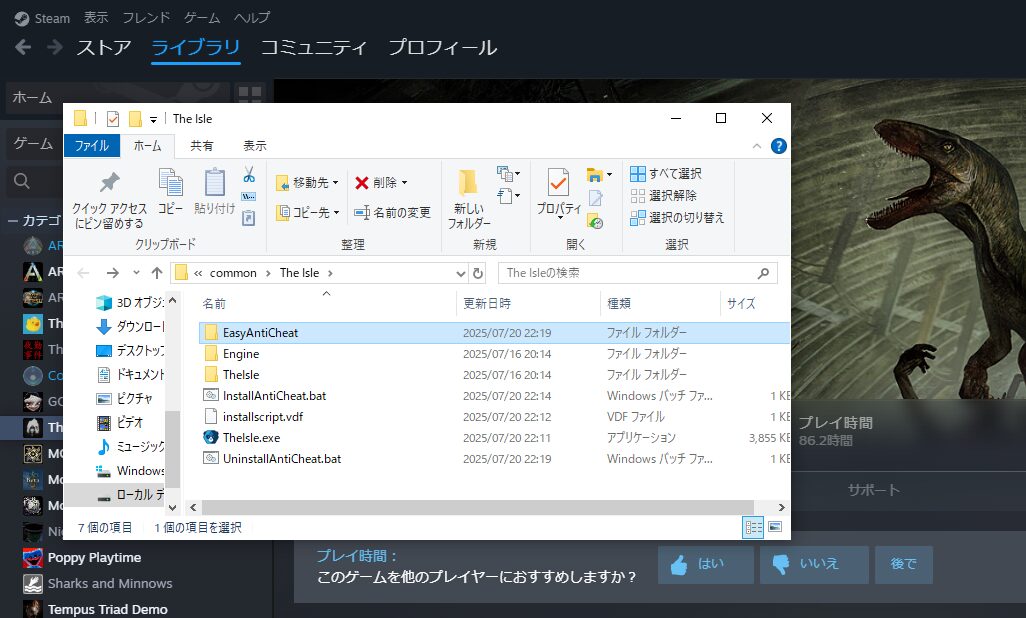This screenshot has height=618, width=1026.
Task: Switch to large icons view in status bar
Action: pos(775,527)
